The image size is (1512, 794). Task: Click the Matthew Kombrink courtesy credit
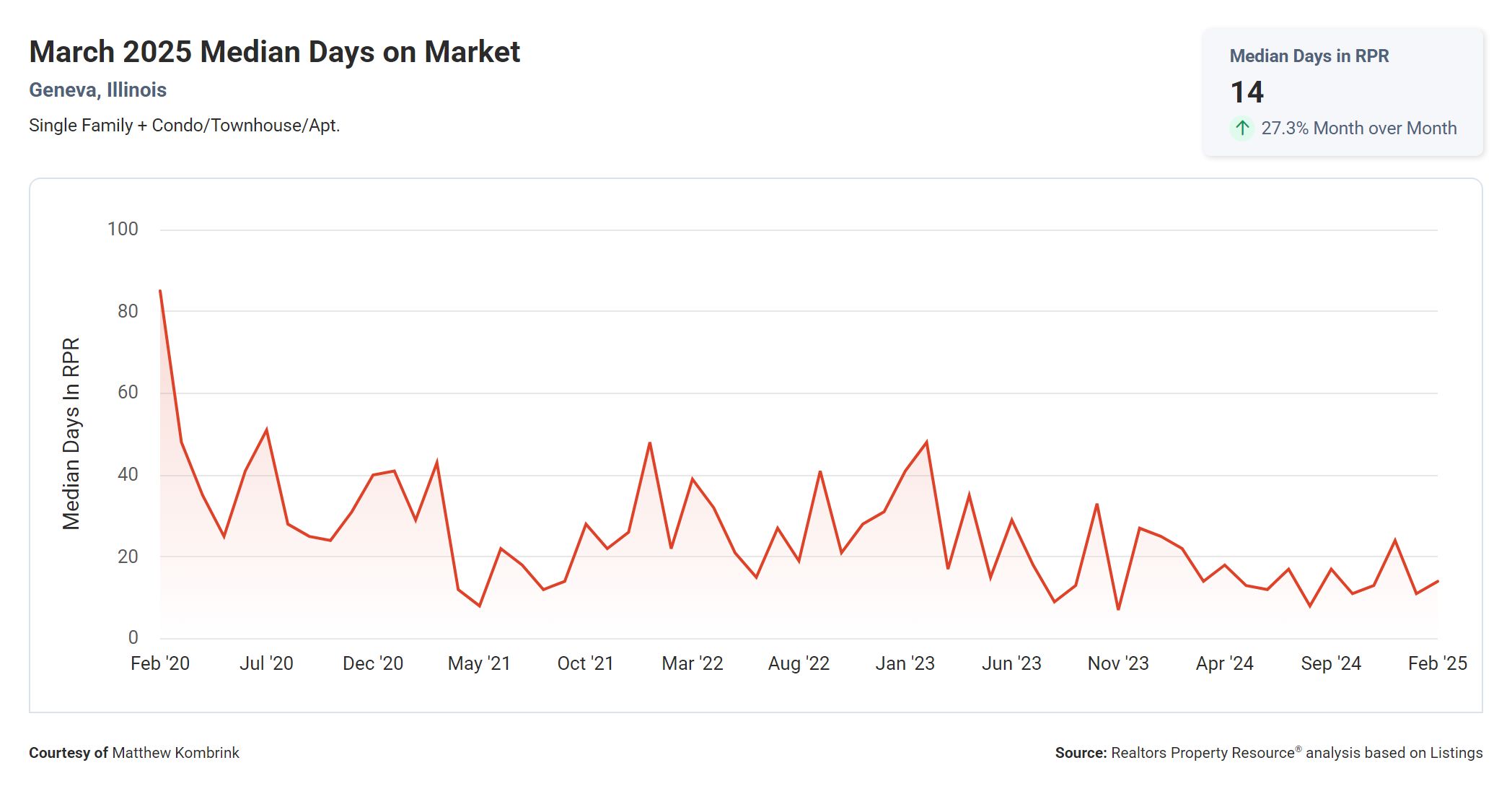click(175, 753)
